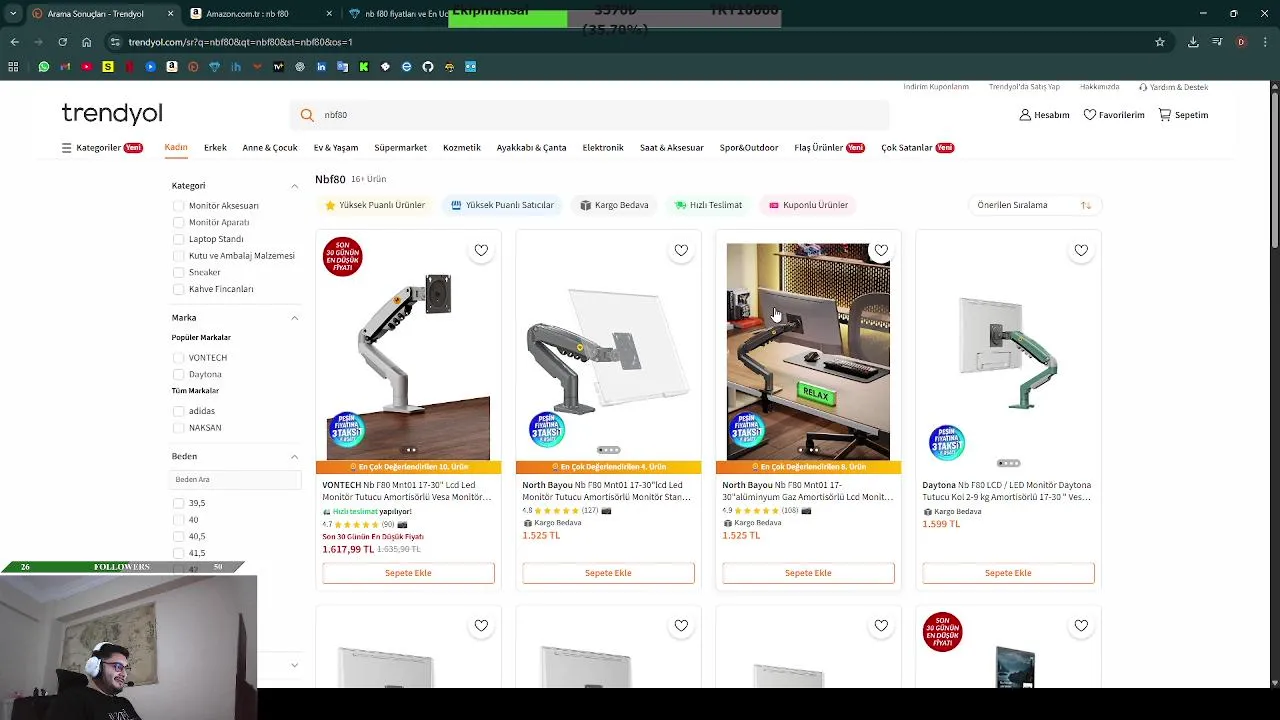Open the LinkedIn bookmark icon
The height and width of the screenshot is (720, 1280).
click(x=321, y=67)
